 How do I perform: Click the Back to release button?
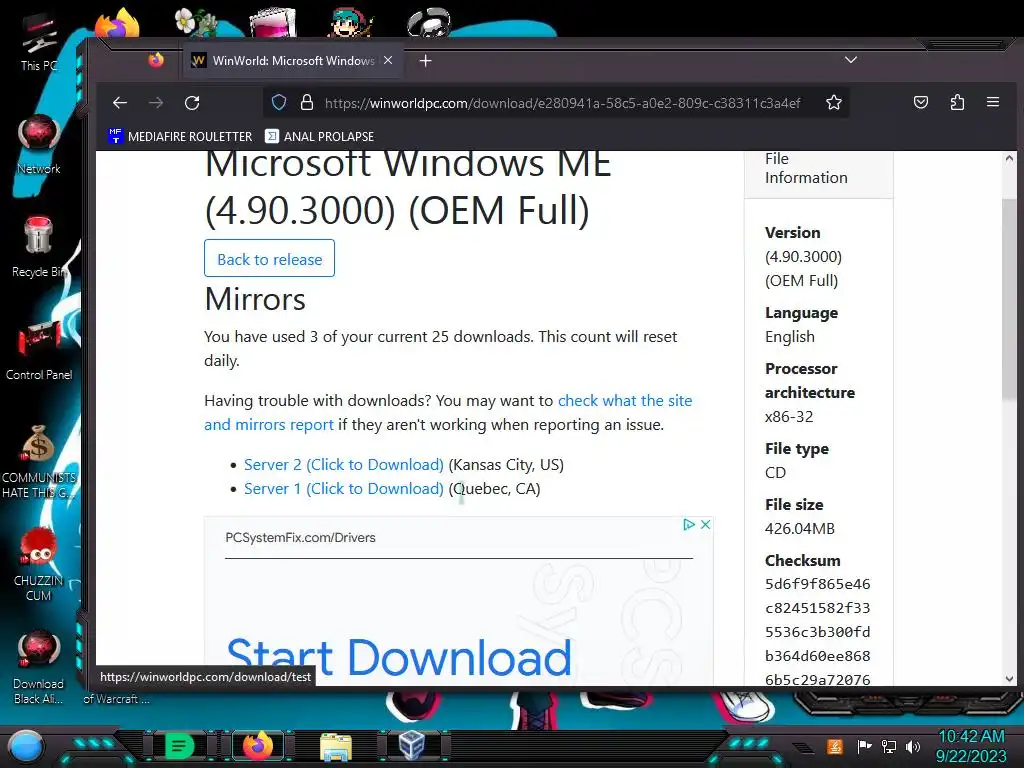[x=269, y=259]
